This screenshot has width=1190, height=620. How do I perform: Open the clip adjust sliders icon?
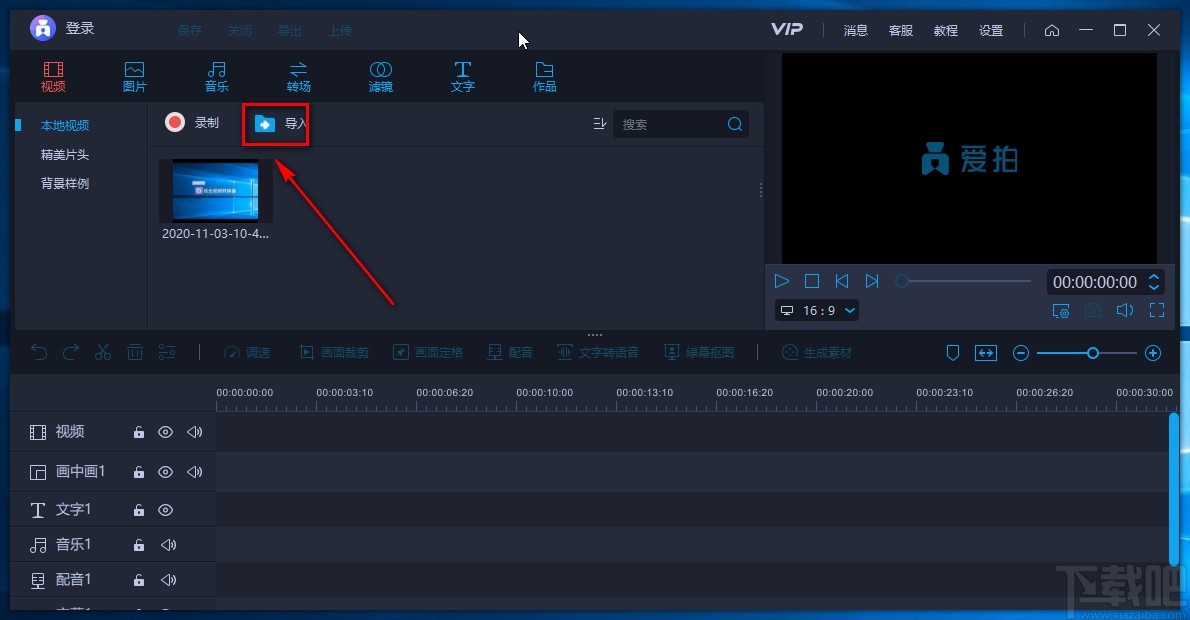(167, 352)
